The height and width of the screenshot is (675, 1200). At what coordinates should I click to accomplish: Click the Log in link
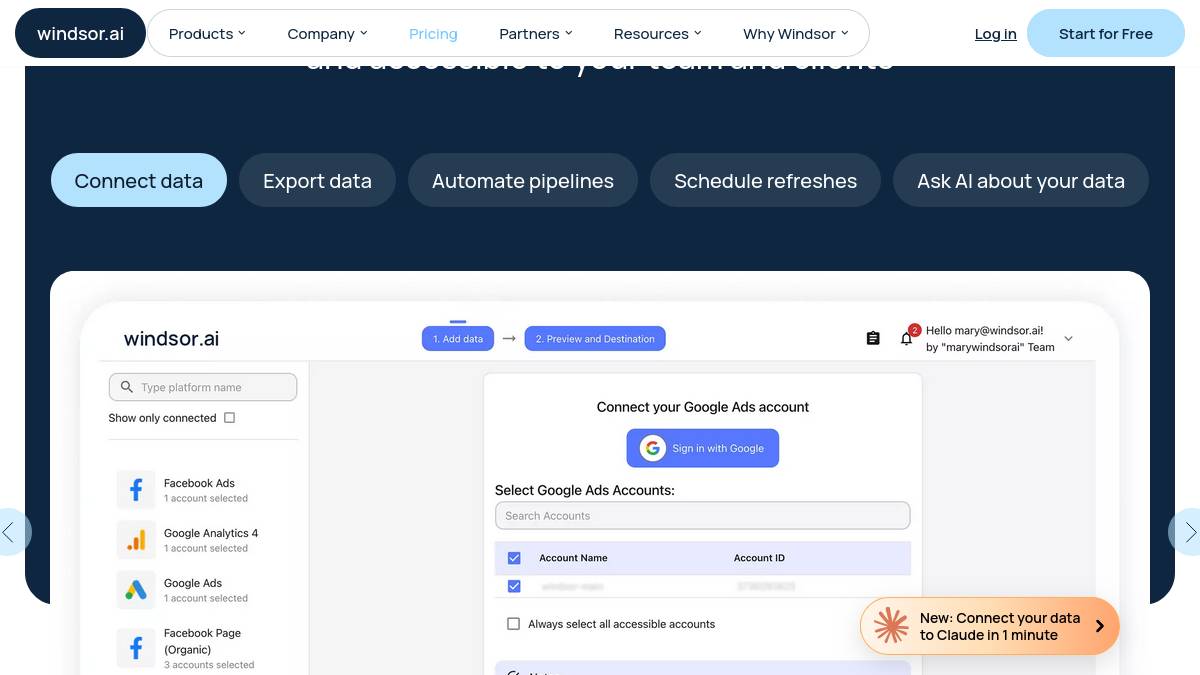click(996, 34)
